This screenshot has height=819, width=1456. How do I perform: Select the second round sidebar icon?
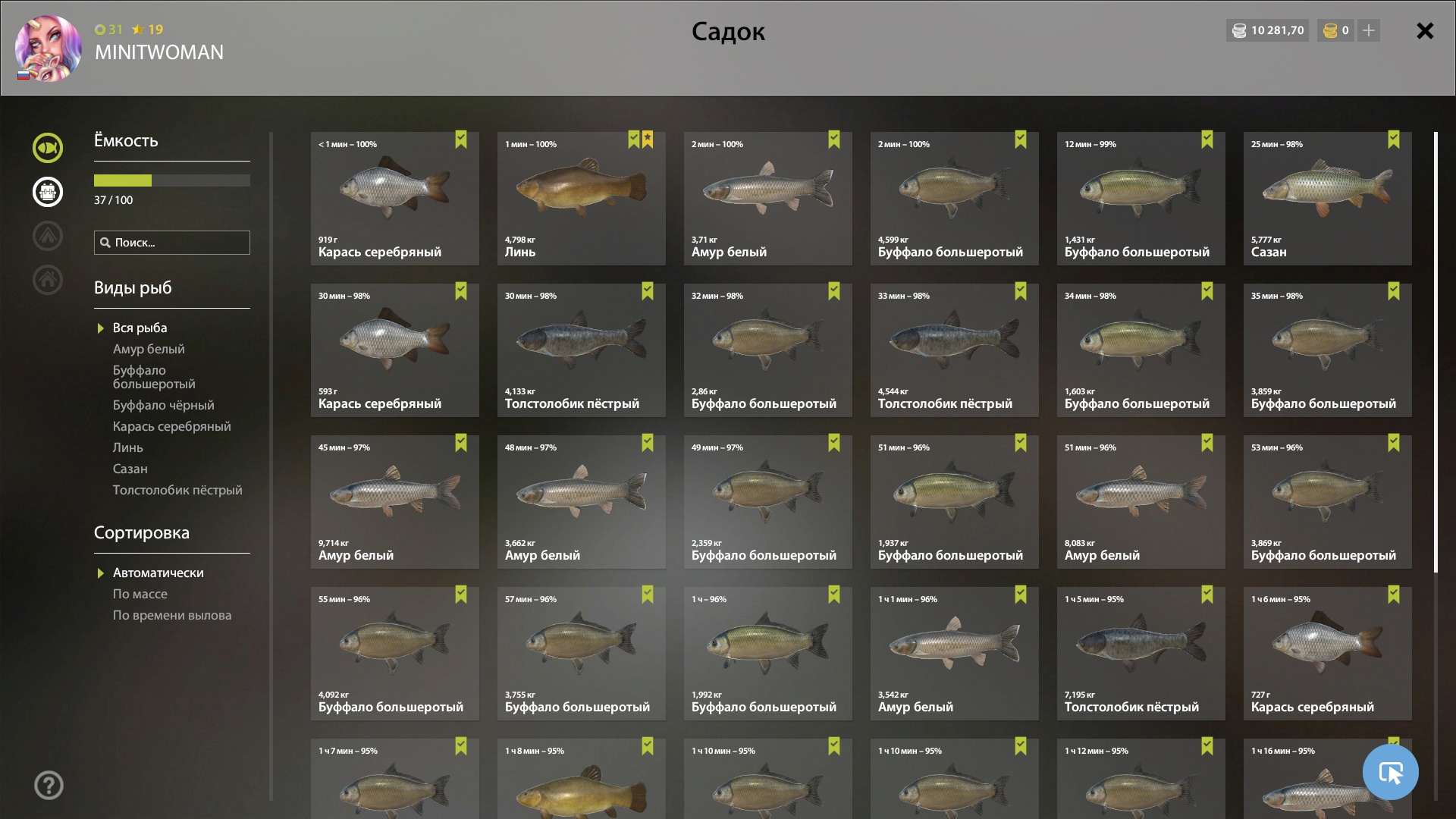(x=48, y=192)
